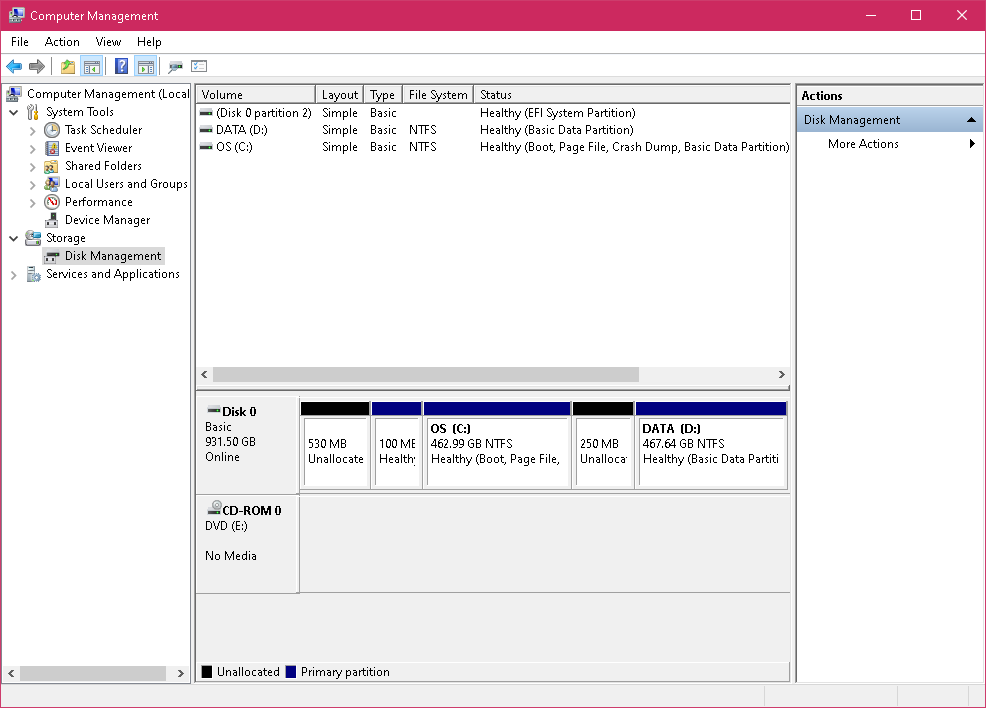Click Healthy (Basic Data Partition) status text
This screenshot has width=986, height=708.
pyautogui.click(x=557, y=130)
